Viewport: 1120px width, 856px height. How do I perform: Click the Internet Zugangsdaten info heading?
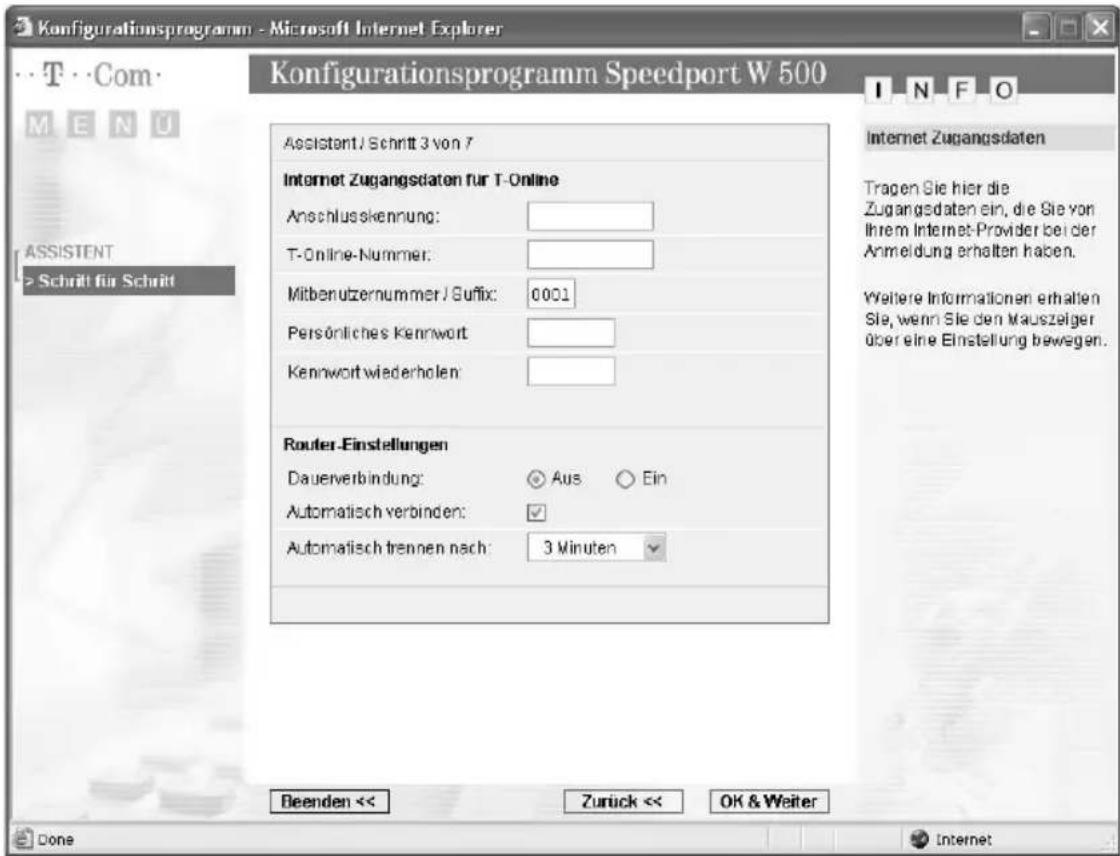pos(955,138)
